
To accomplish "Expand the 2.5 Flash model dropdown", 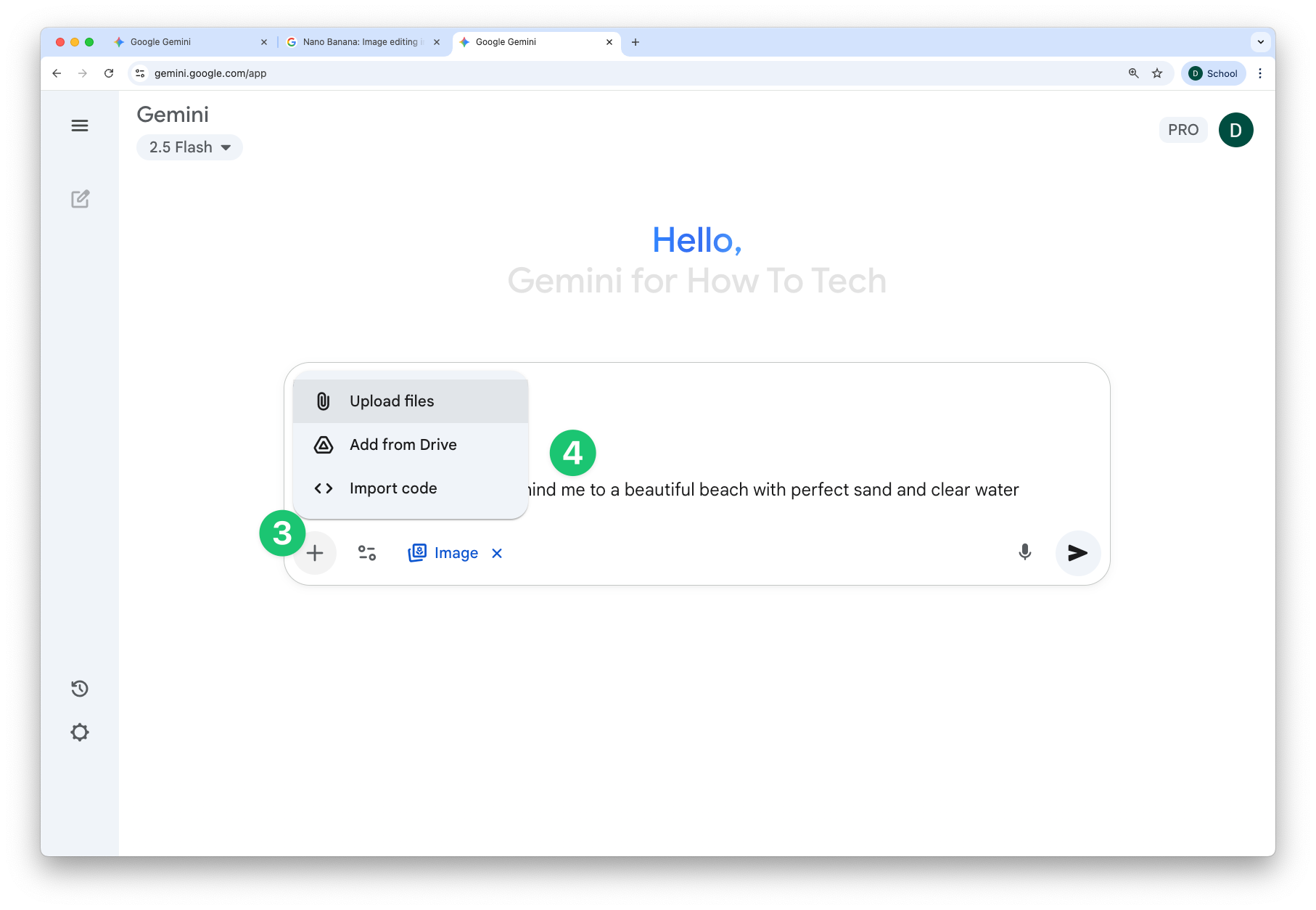I will click(189, 147).
